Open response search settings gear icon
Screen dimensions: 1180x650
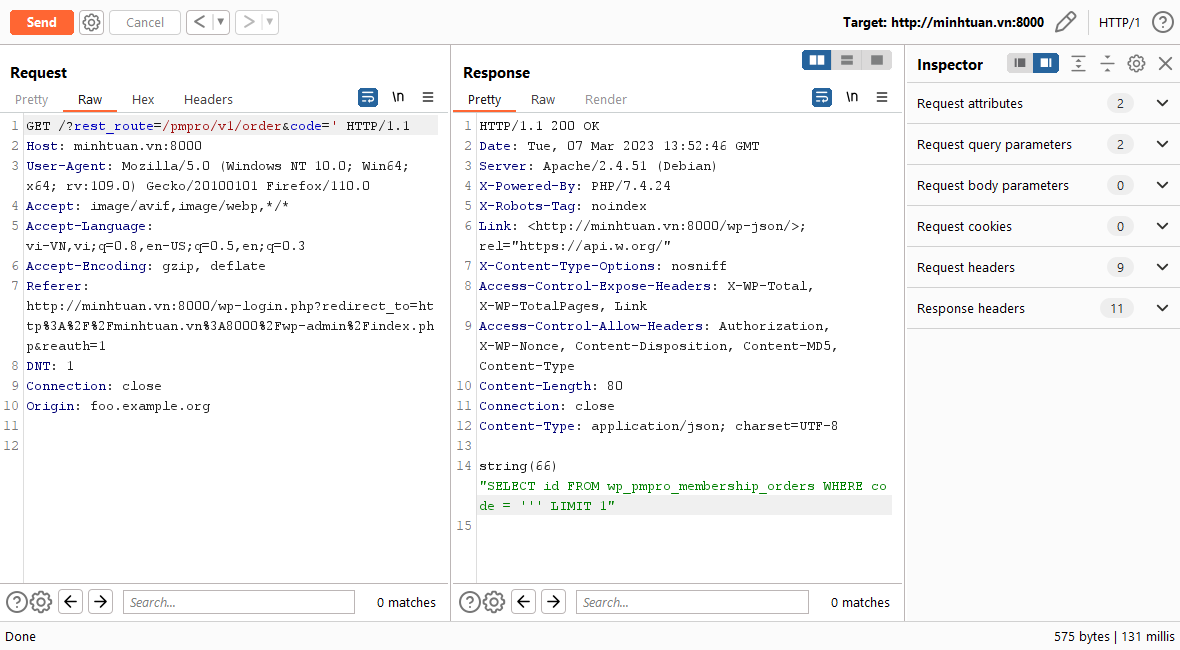tap(494, 602)
